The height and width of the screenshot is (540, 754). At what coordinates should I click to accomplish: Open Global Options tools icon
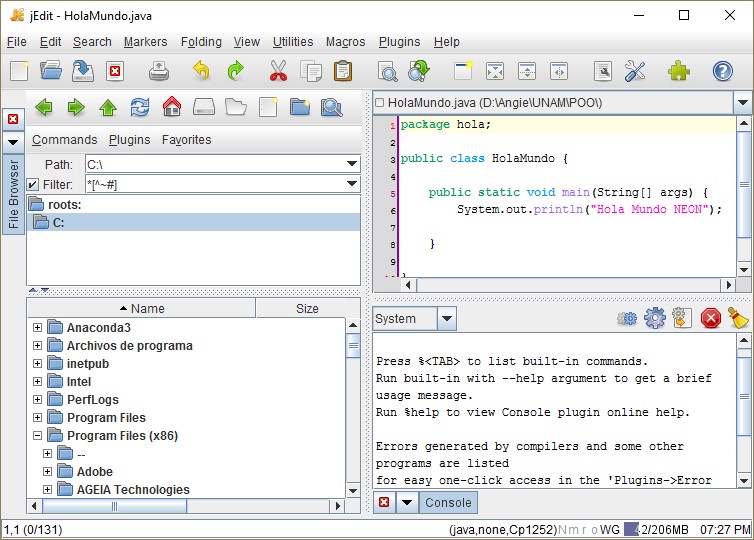tap(635, 71)
